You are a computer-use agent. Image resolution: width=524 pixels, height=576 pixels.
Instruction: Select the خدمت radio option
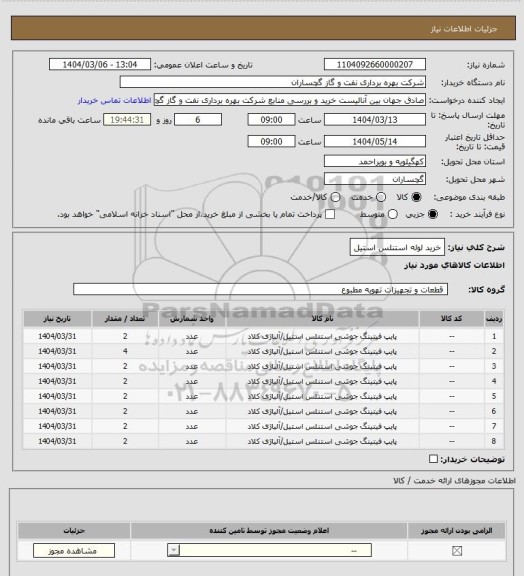pyautogui.click(x=381, y=197)
